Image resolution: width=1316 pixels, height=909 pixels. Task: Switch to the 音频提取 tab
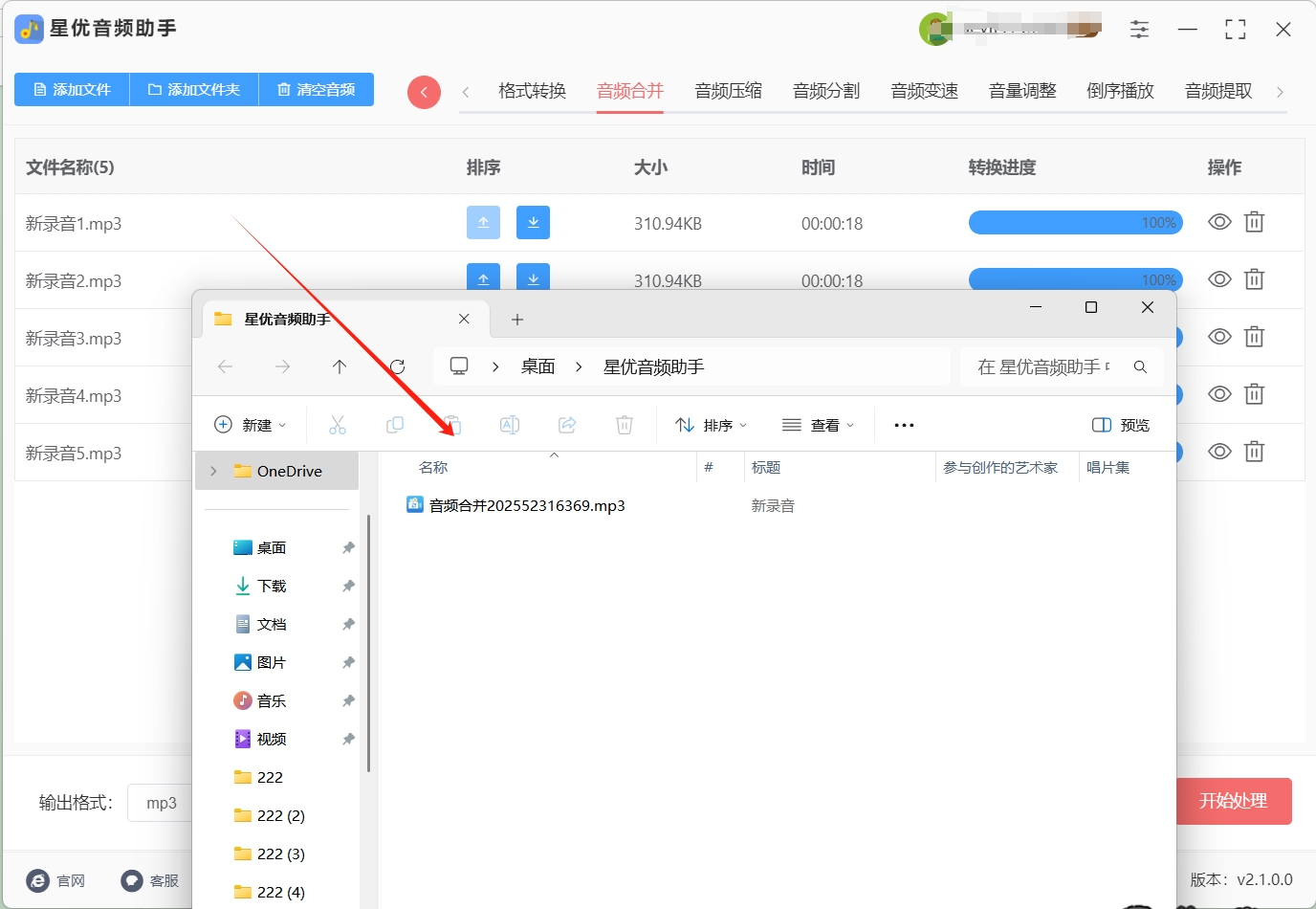click(1218, 91)
